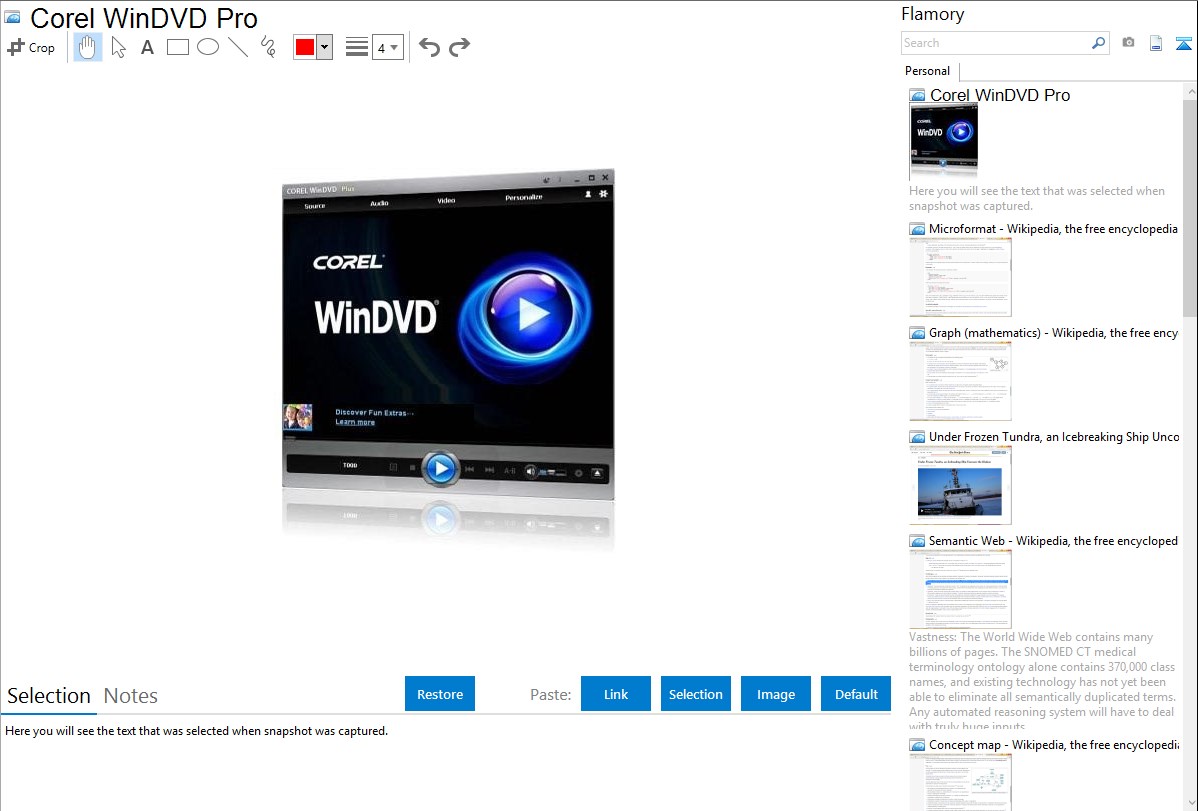The height and width of the screenshot is (811, 1198).
Task: Click 'Concept map - Wikipedia' title
Action: tap(1053, 744)
